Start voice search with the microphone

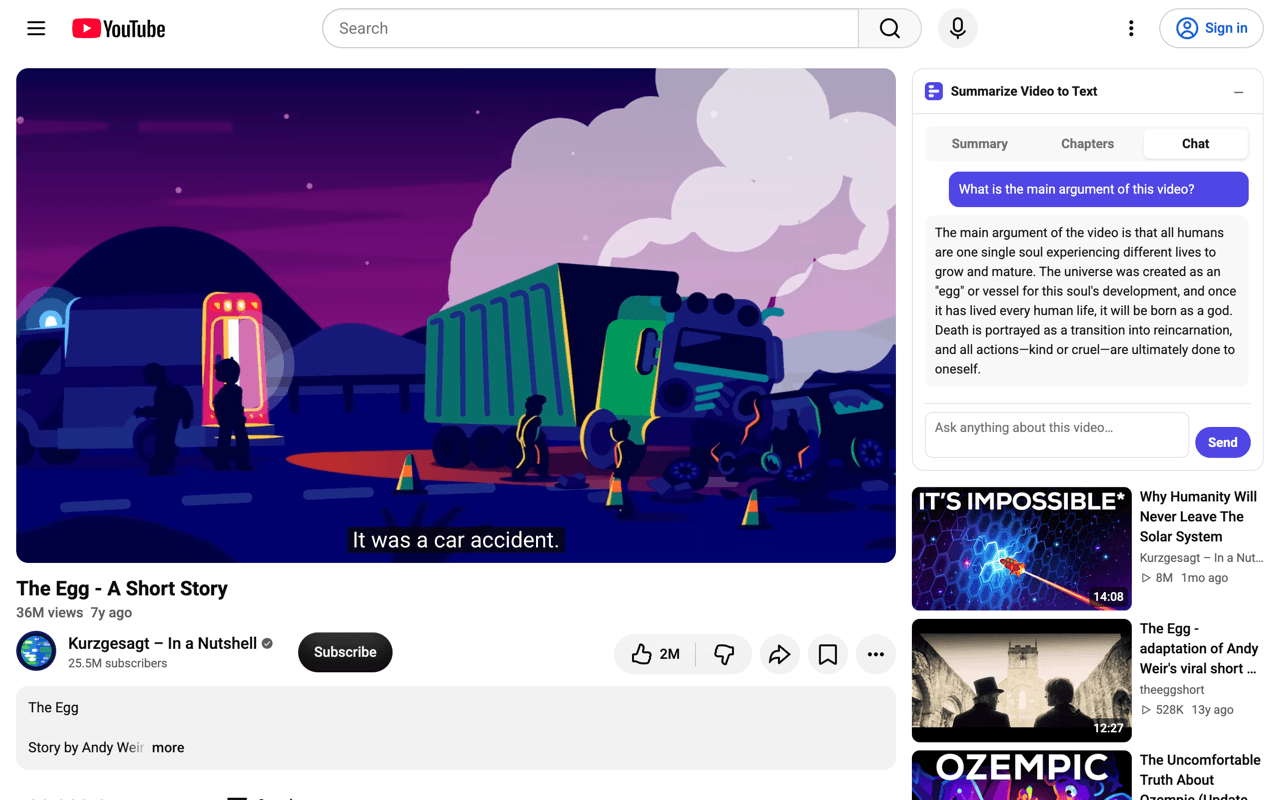click(x=957, y=28)
